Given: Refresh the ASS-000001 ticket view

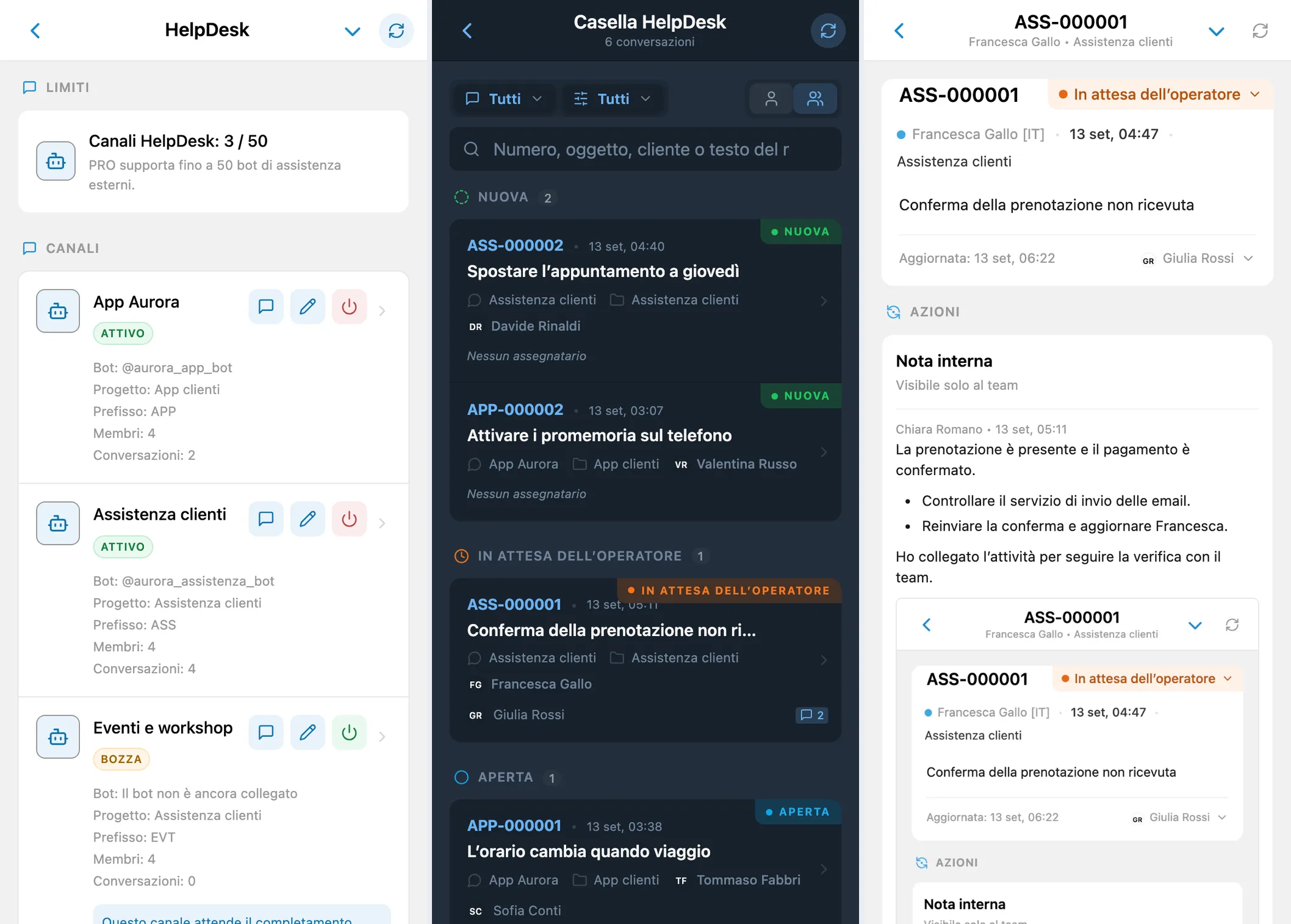Looking at the screenshot, I should click(x=1260, y=30).
